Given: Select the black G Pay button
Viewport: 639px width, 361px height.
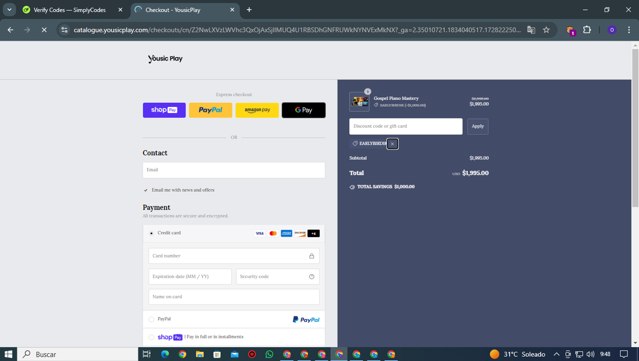Looking at the screenshot, I should click(x=304, y=110).
